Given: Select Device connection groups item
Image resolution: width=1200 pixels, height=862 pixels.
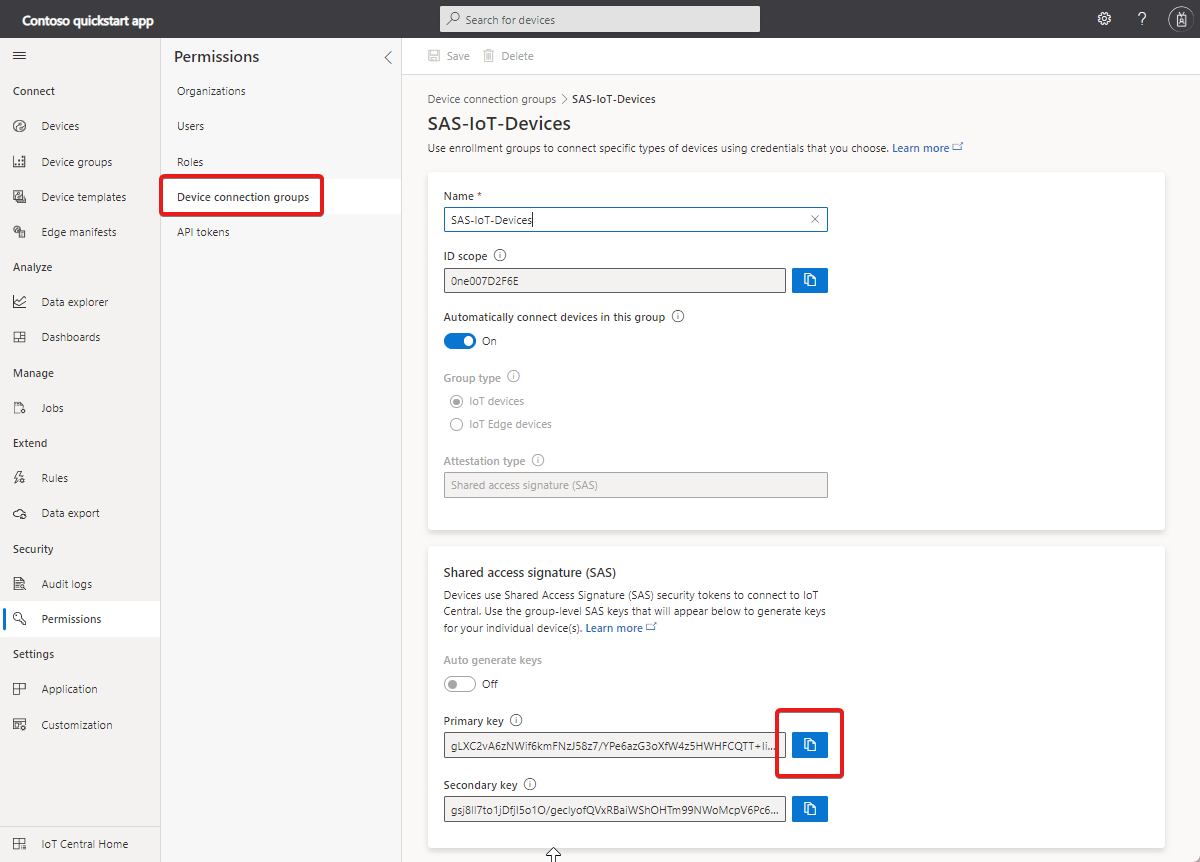Looking at the screenshot, I should pos(281,197).
